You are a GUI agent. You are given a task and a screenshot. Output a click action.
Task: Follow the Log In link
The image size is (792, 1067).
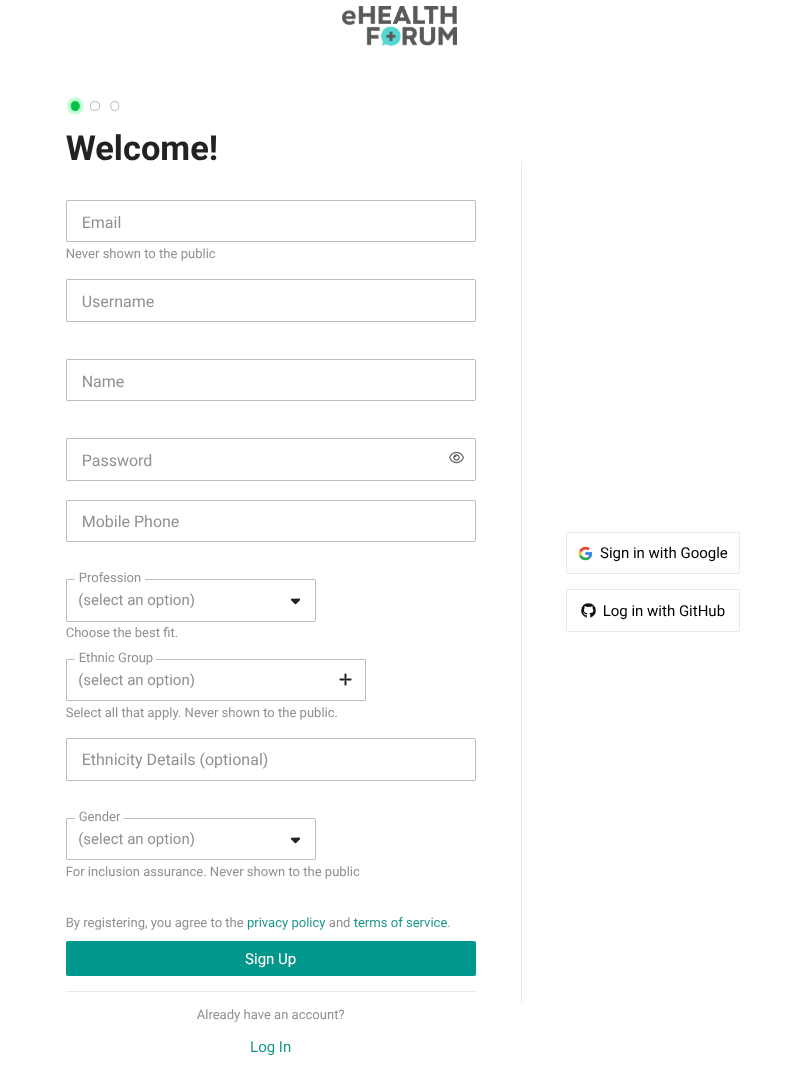click(270, 1047)
